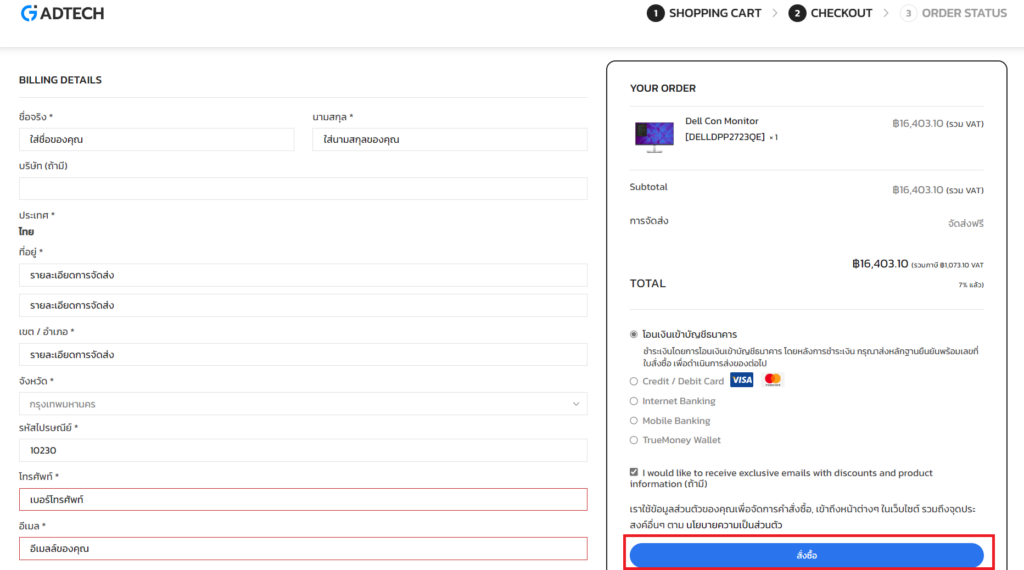The height and width of the screenshot is (570, 1024).
Task: Click the Visa card icon
Action: (741, 380)
